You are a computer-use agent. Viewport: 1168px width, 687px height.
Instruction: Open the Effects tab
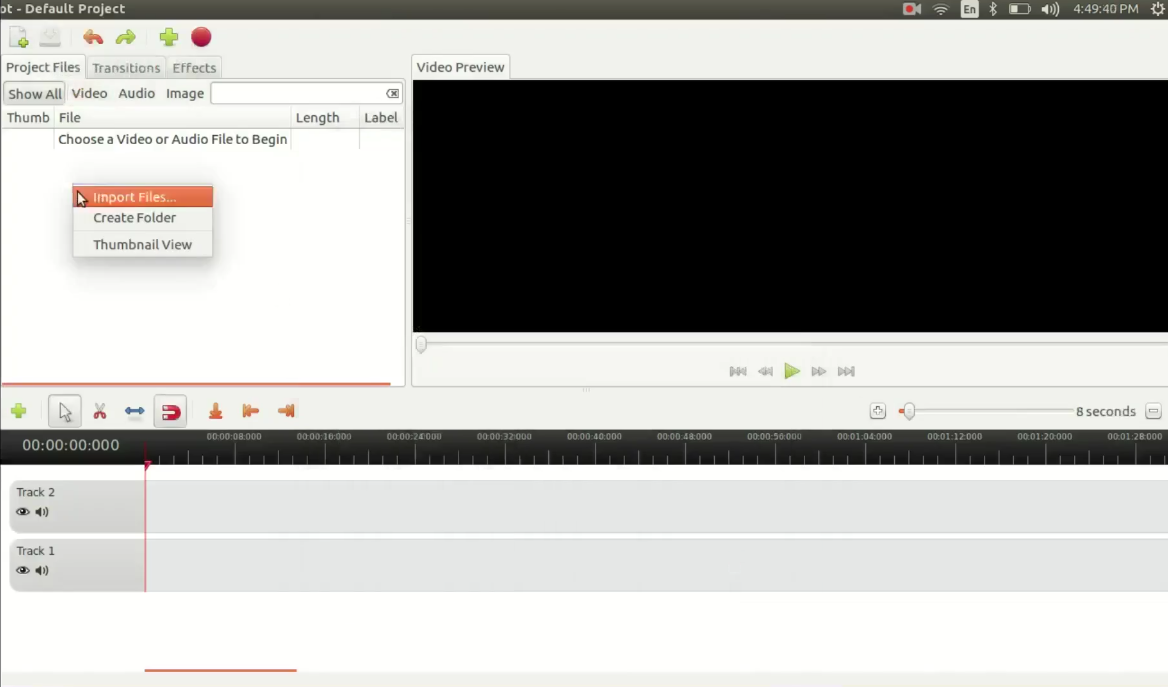pyautogui.click(x=194, y=68)
